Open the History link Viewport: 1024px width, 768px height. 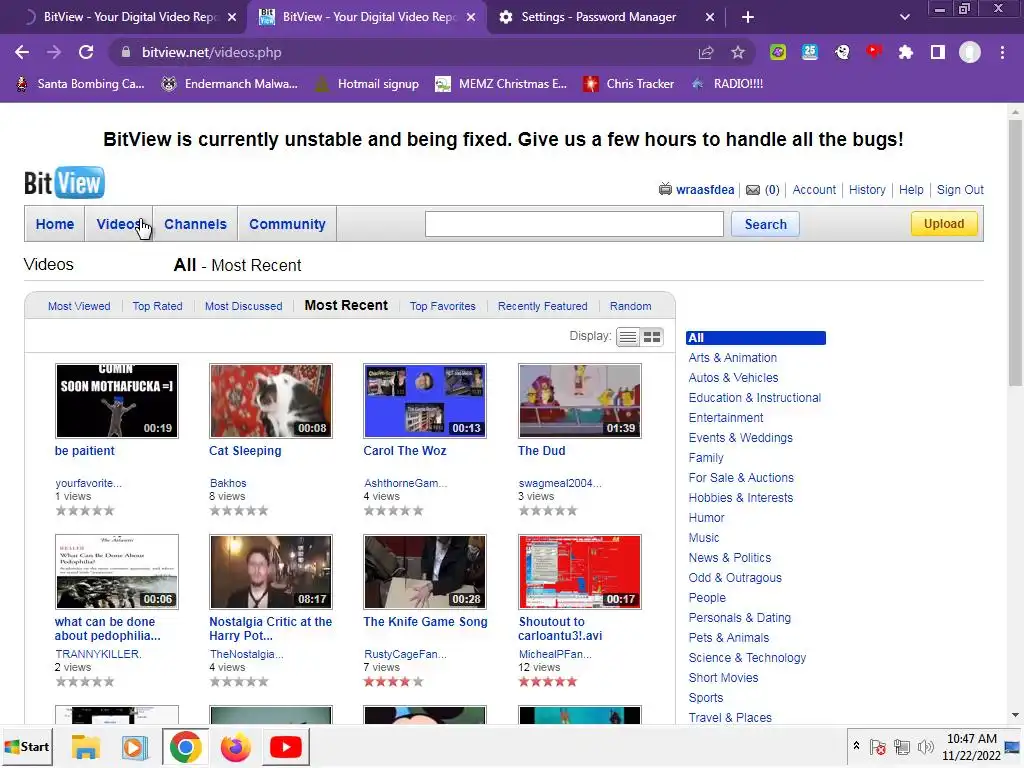[867, 190]
